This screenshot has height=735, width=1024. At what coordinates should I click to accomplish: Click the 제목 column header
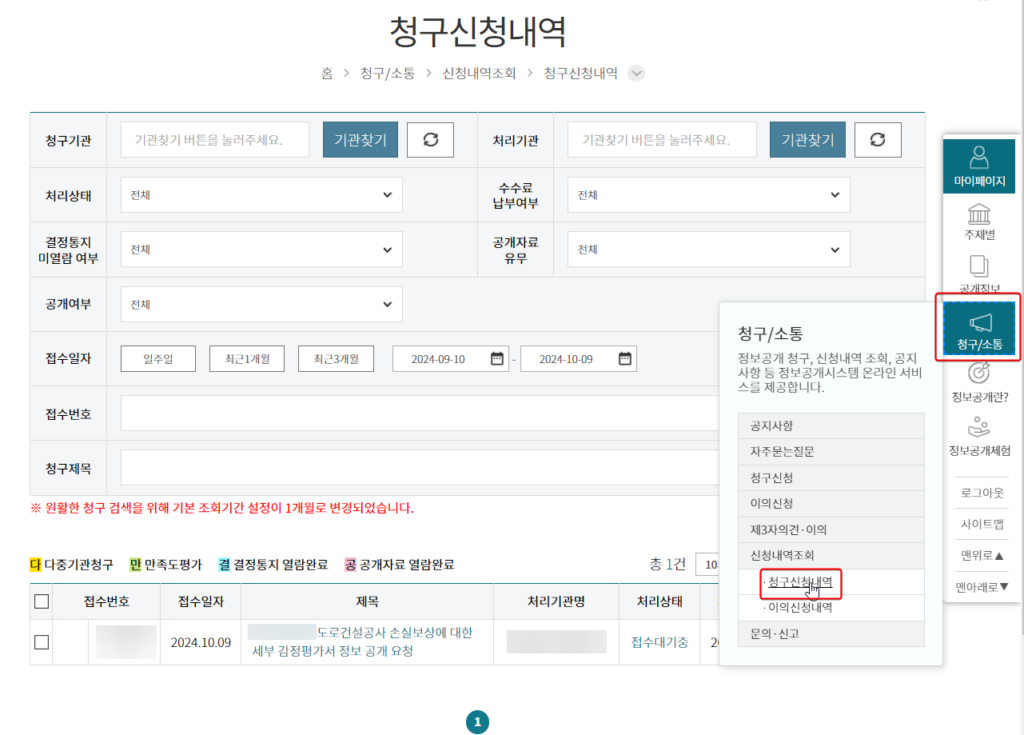point(367,601)
